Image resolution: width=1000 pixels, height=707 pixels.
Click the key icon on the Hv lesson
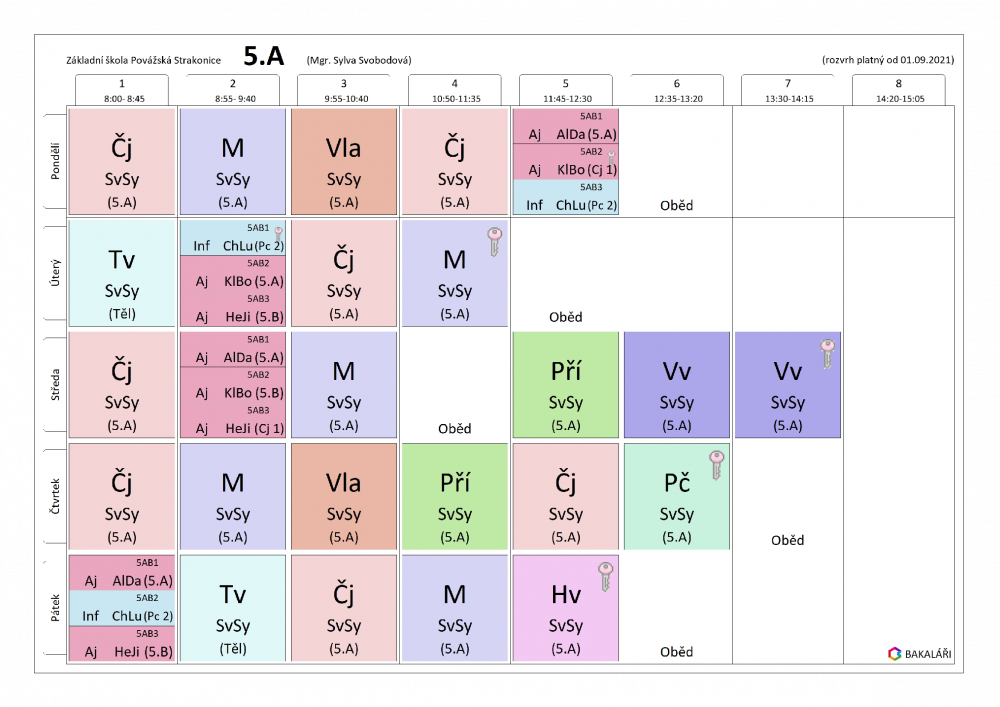pyautogui.click(x=604, y=577)
